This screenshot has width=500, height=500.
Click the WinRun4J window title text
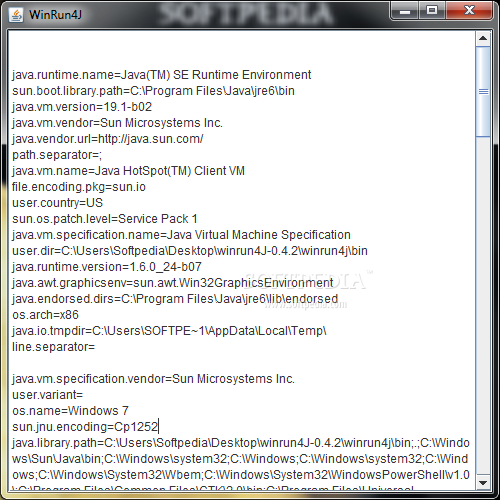click(55, 15)
